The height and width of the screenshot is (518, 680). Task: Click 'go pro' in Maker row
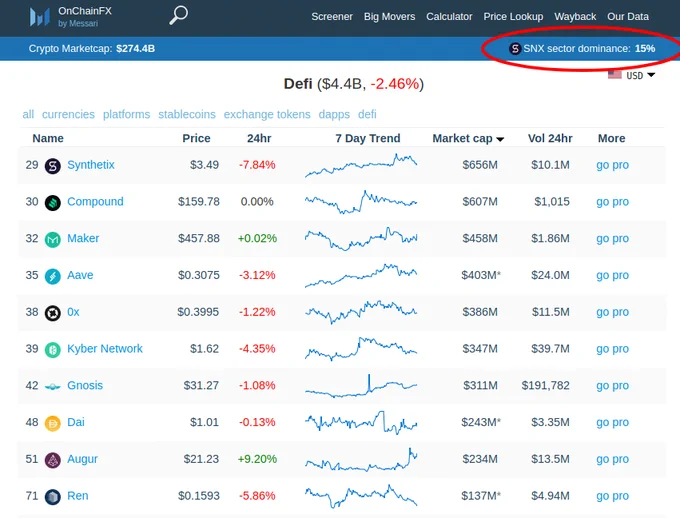coord(612,238)
